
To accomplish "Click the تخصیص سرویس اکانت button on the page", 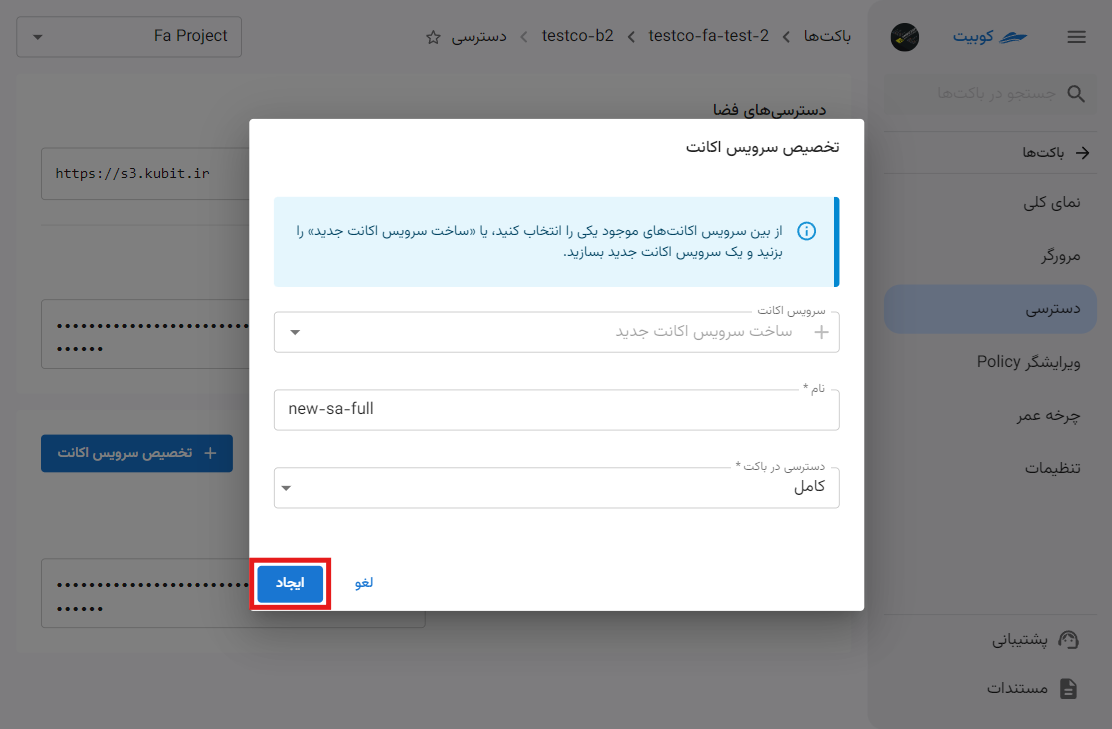I will [137, 453].
